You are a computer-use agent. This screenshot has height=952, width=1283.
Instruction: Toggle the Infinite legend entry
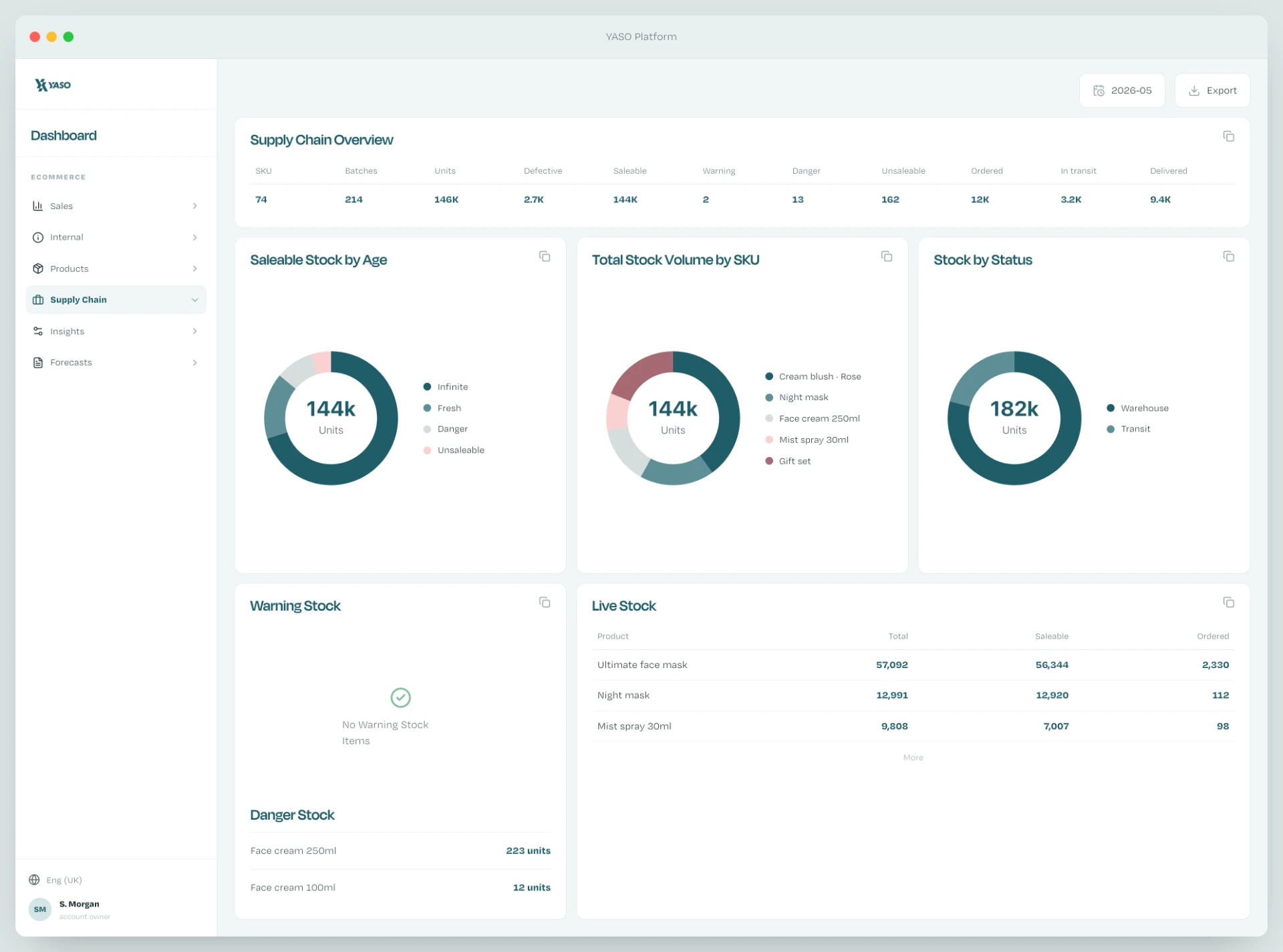click(446, 387)
